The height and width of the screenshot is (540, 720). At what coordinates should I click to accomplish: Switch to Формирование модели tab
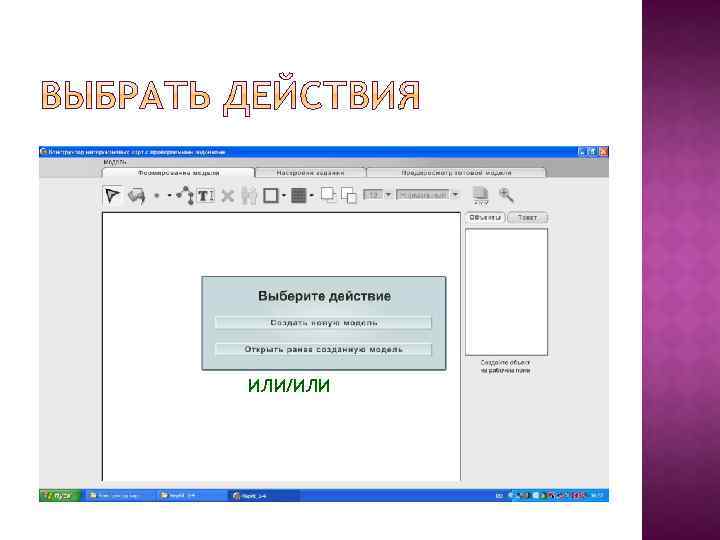click(x=178, y=173)
